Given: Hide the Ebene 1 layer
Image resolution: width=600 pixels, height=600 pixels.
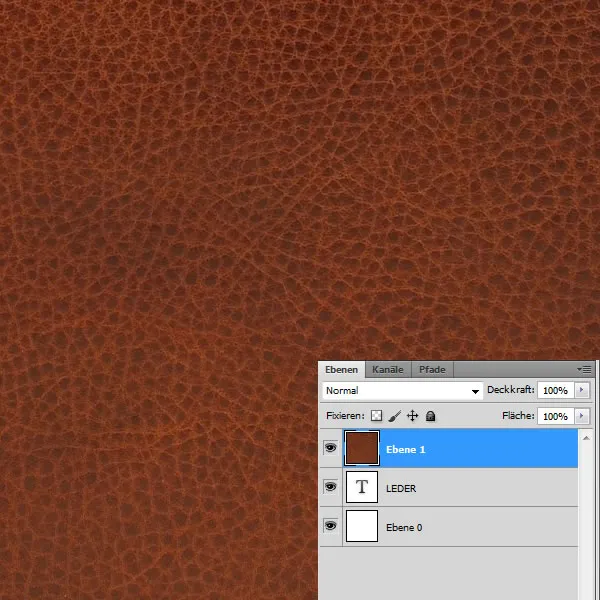Looking at the screenshot, I should point(330,449).
